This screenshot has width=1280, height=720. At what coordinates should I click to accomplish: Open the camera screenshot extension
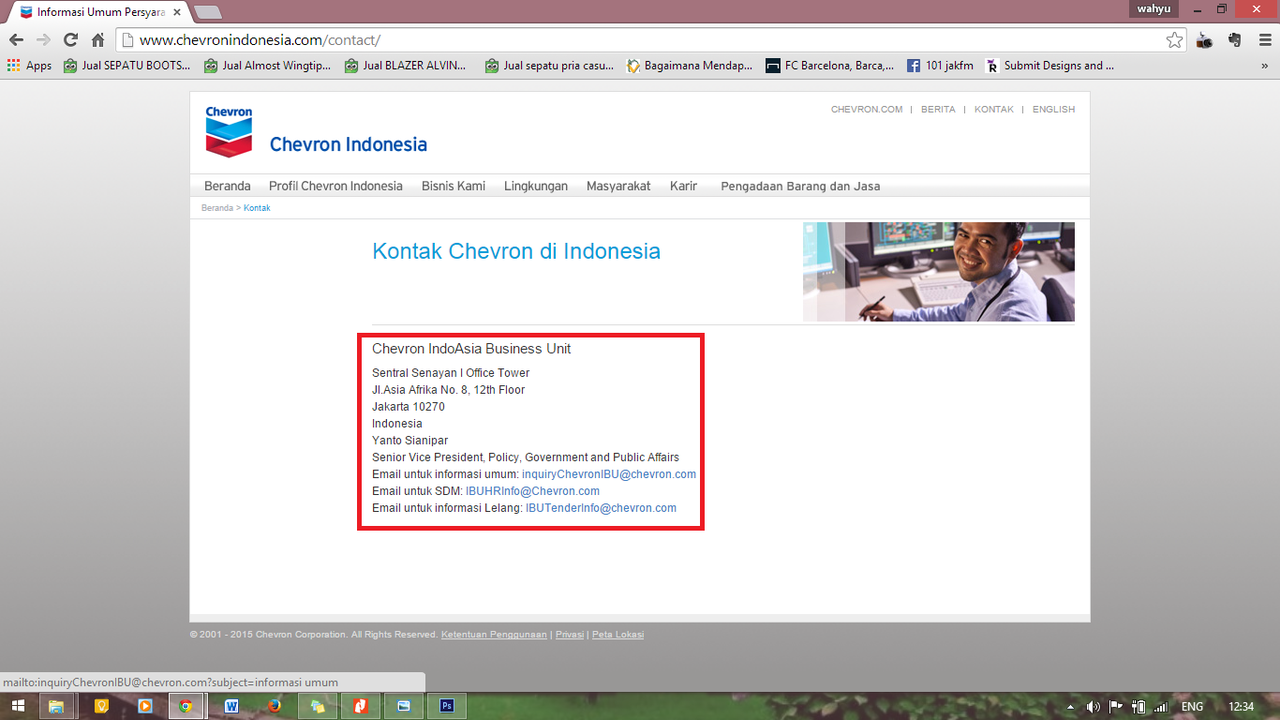click(1205, 40)
